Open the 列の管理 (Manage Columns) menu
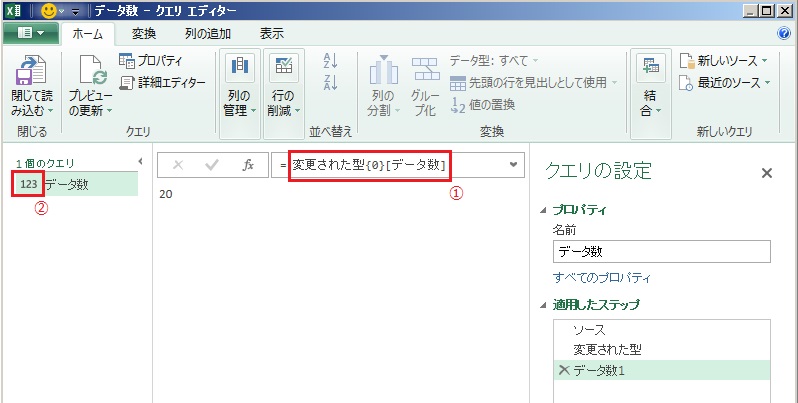 (x=240, y=94)
